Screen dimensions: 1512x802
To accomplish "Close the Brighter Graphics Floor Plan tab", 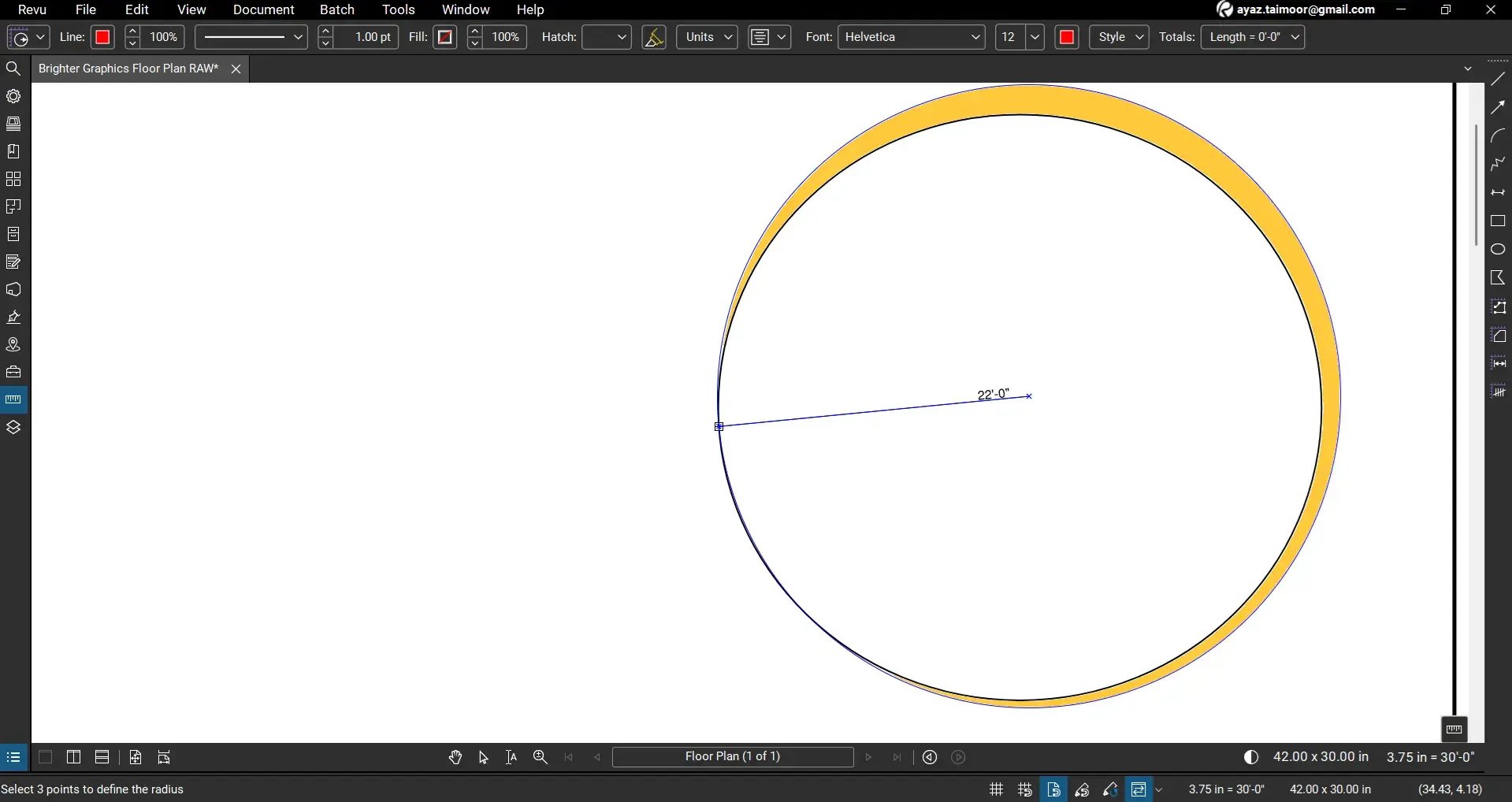I will 236,69.
